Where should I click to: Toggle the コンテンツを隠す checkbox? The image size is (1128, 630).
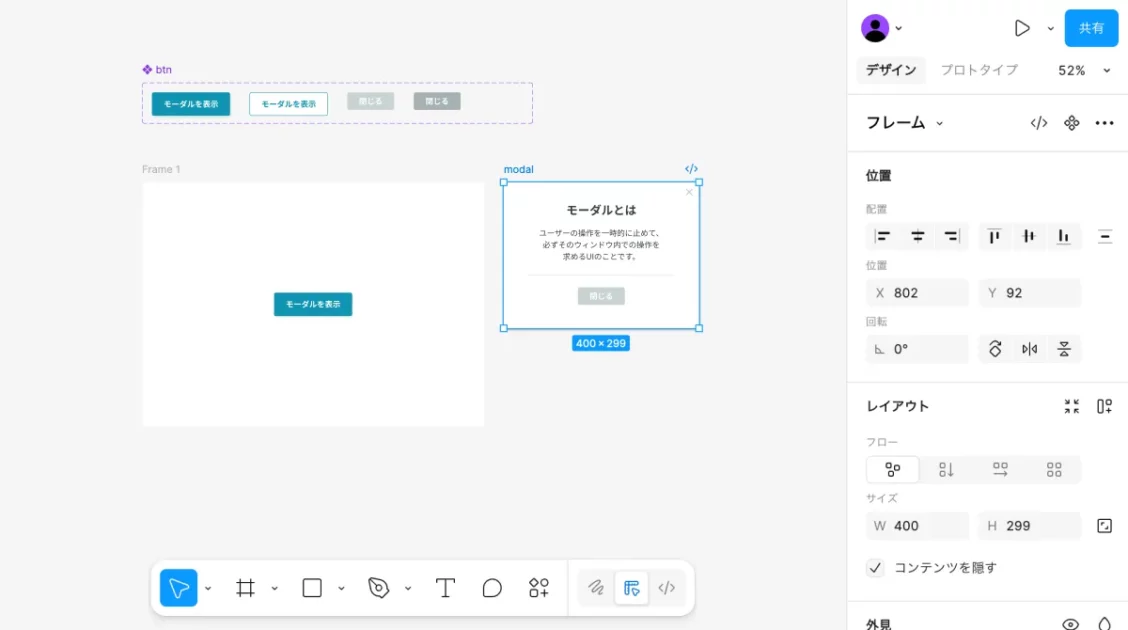[875, 568]
